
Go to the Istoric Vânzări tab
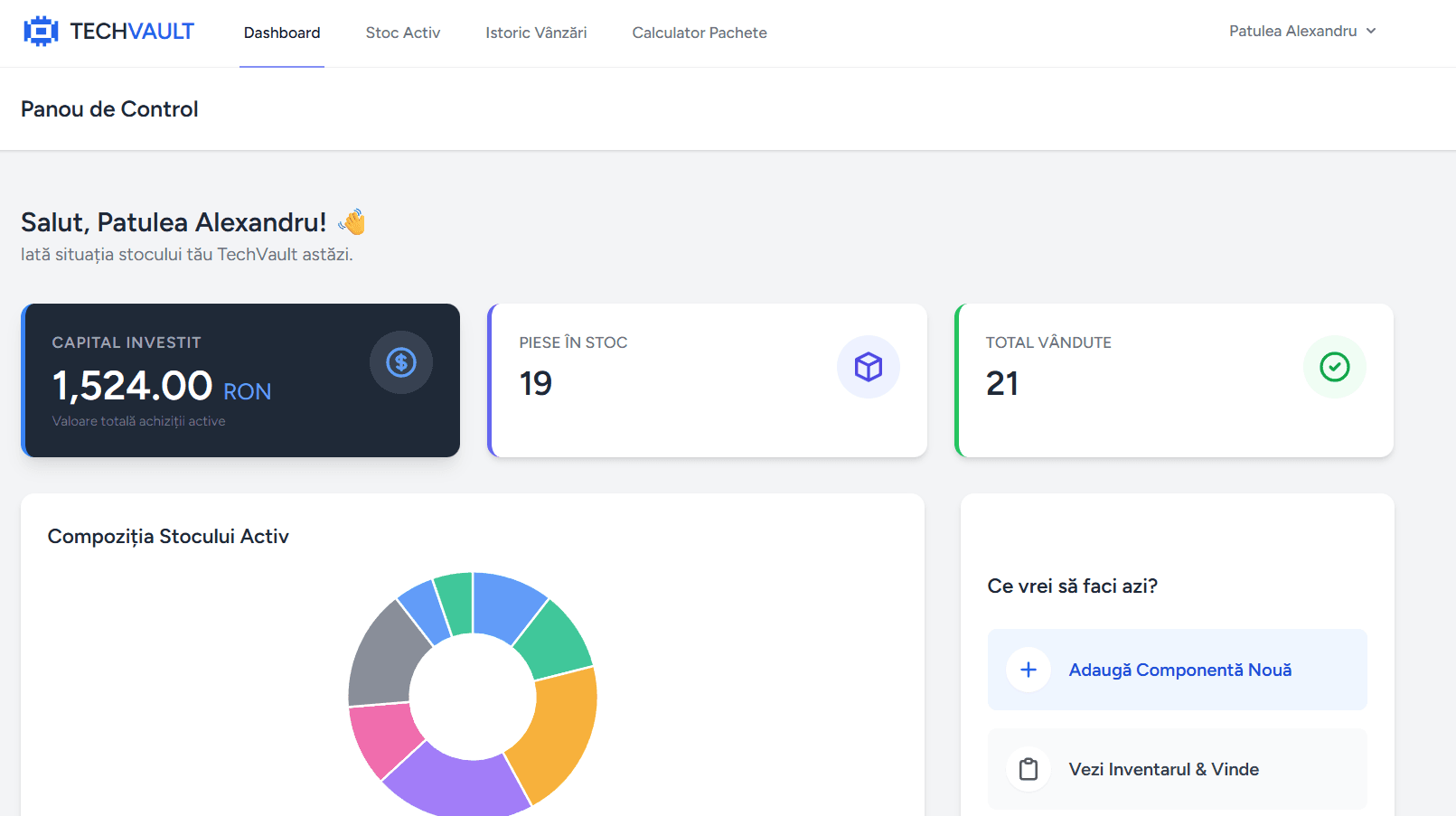coord(536,33)
